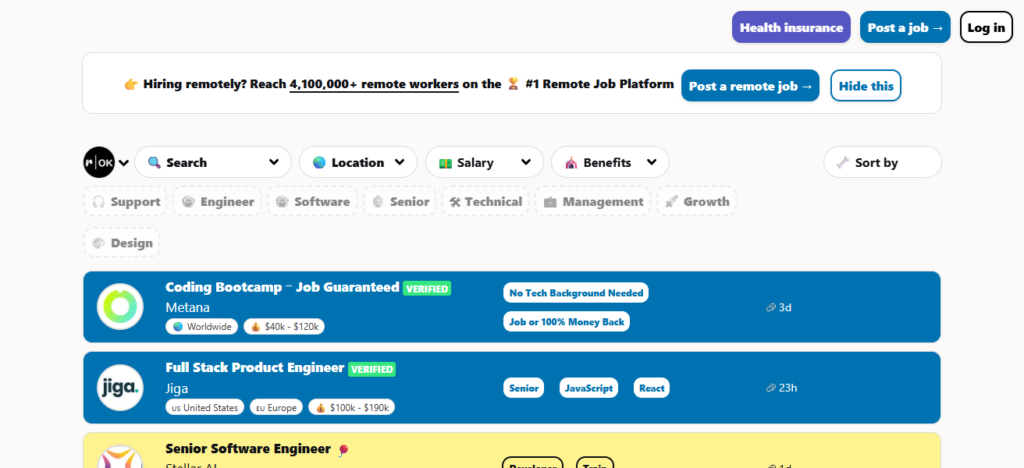
Task: Click the pin icon on Metana listing
Action: tap(771, 307)
